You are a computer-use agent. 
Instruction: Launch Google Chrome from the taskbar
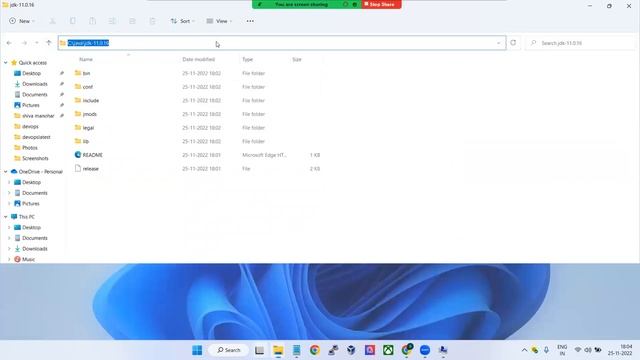tap(315, 350)
